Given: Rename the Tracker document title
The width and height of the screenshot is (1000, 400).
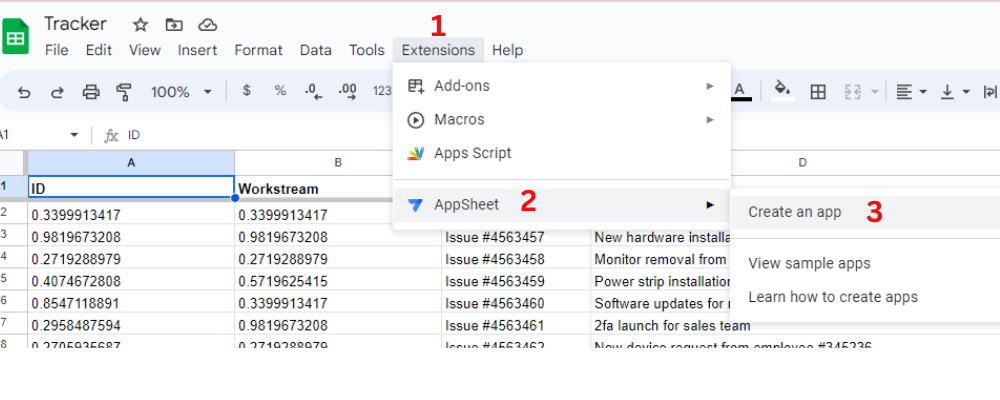Looking at the screenshot, I should [x=75, y=24].
